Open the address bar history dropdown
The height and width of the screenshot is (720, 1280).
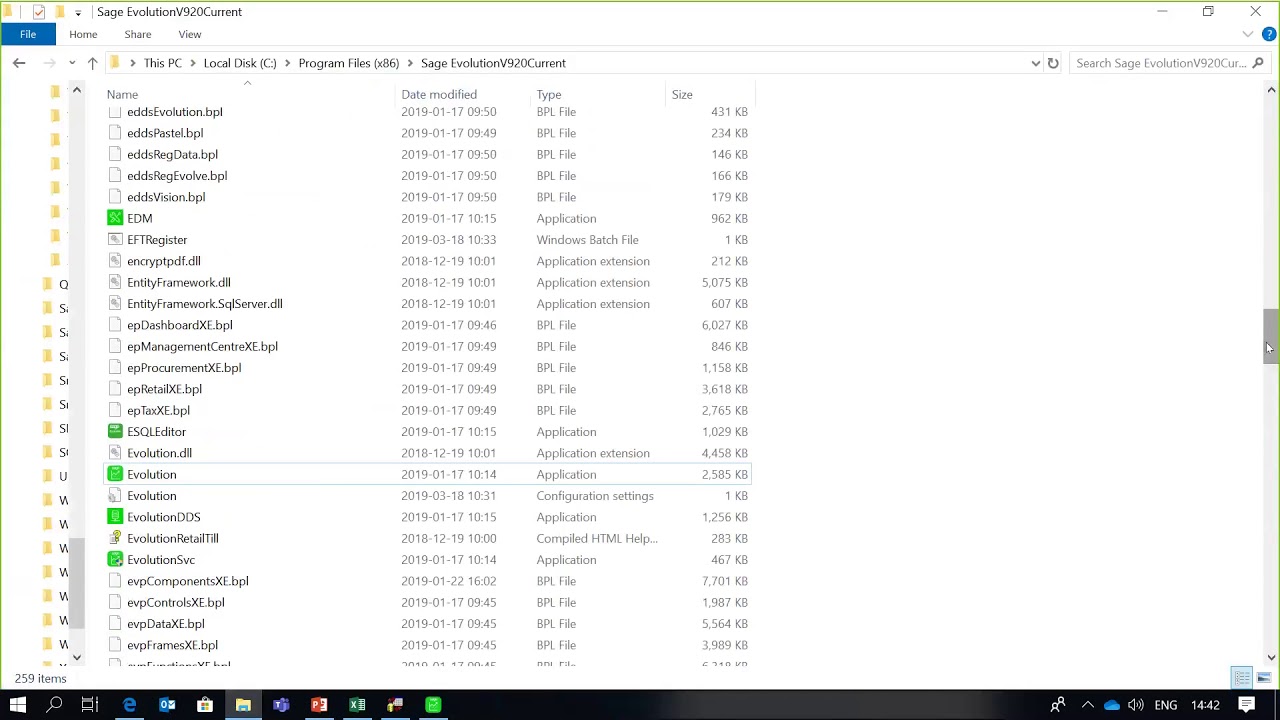(1035, 63)
